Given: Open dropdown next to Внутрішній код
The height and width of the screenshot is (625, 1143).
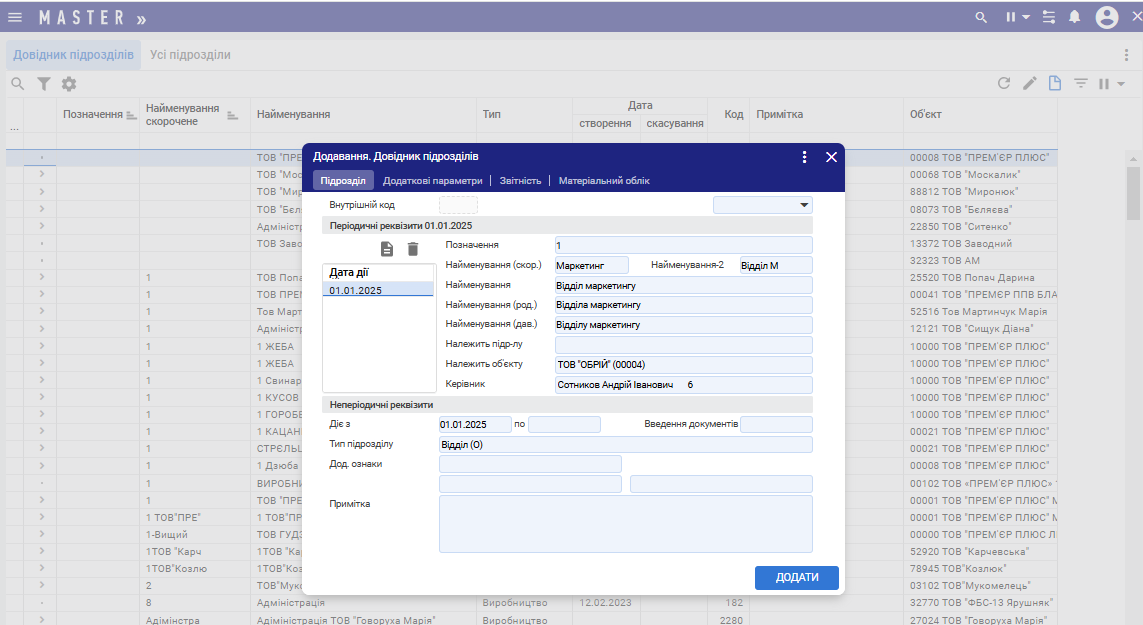Looking at the screenshot, I should 804,205.
